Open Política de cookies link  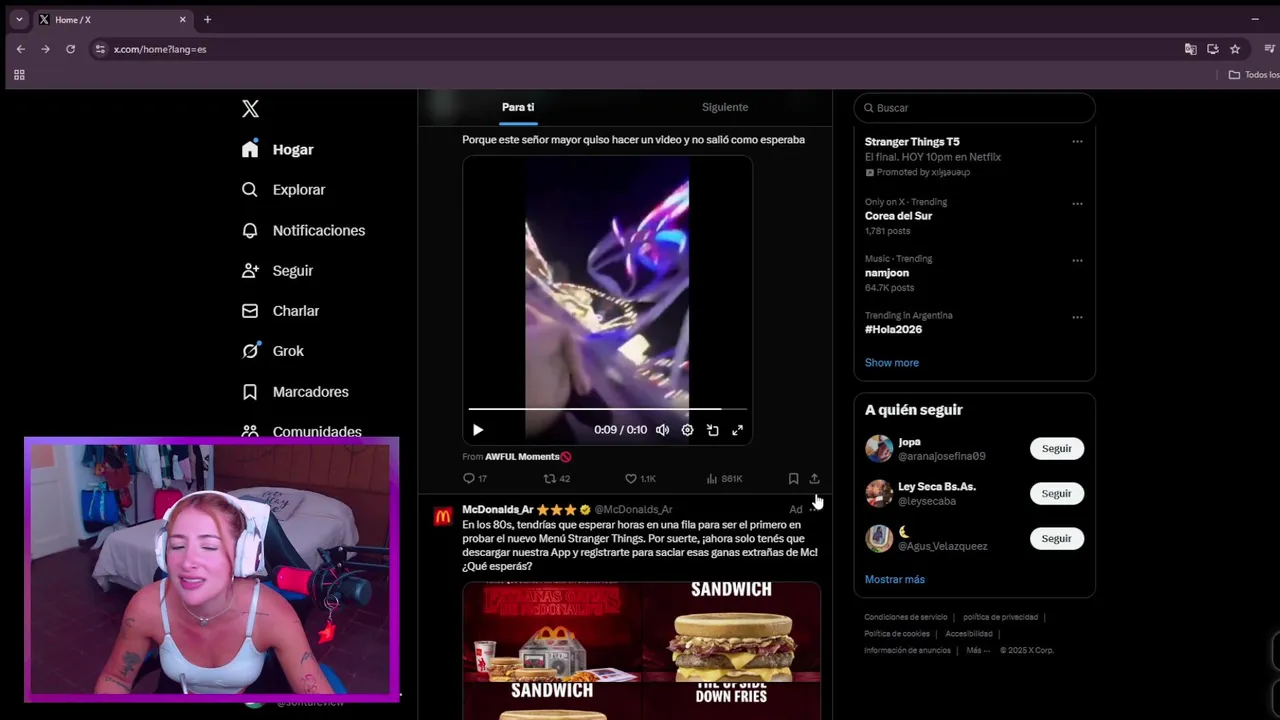[x=897, y=634]
